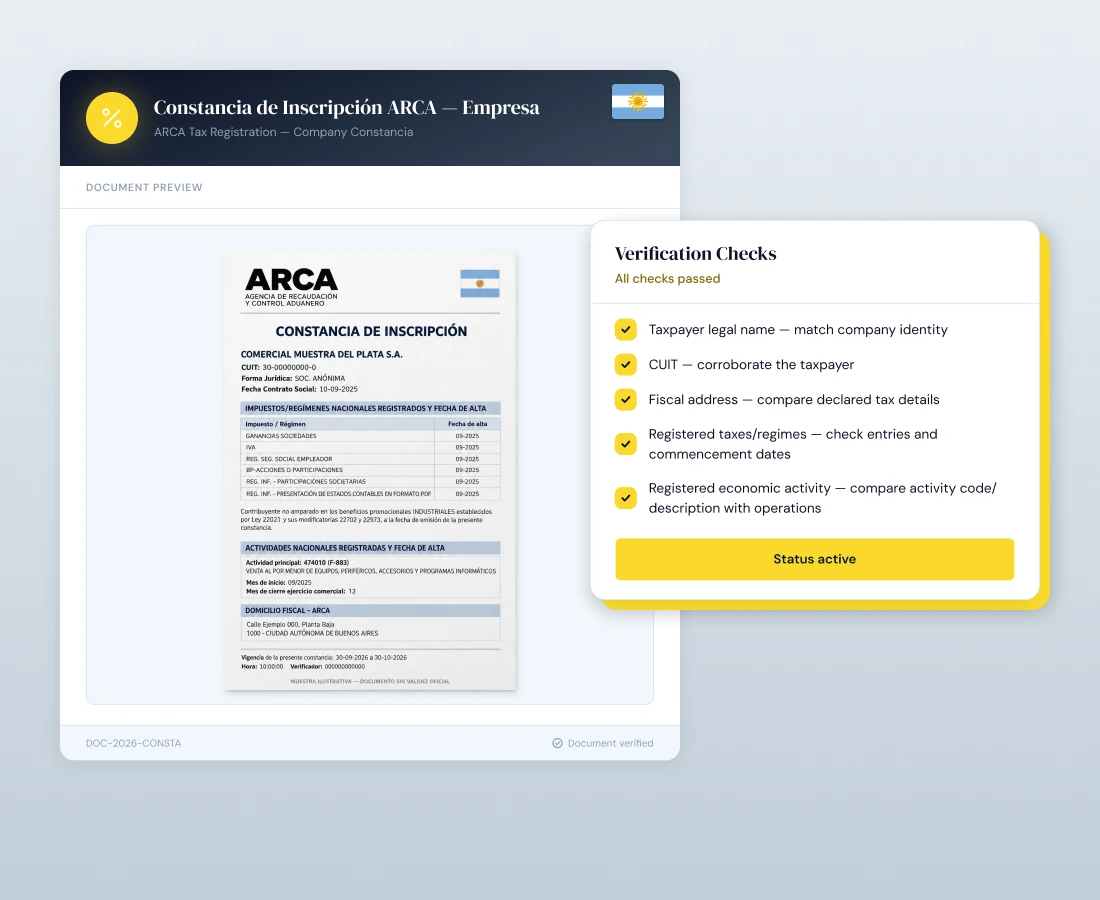
Task: Click the DOCUMENT PREVIEW label
Action: point(144,187)
